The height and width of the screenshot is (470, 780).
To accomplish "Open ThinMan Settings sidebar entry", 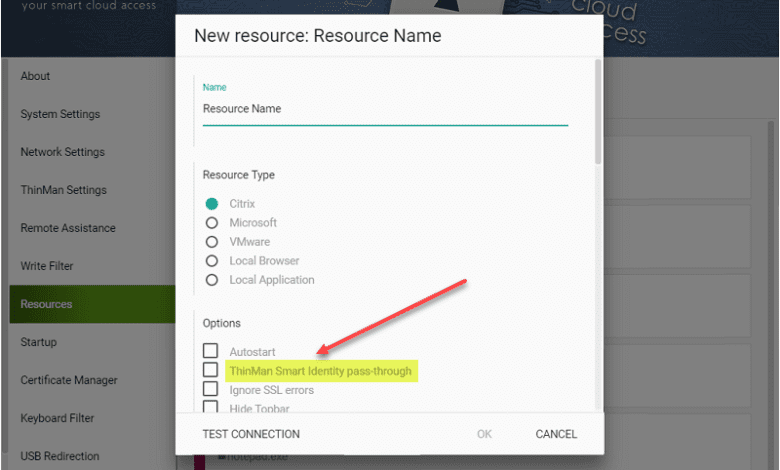I will (64, 190).
